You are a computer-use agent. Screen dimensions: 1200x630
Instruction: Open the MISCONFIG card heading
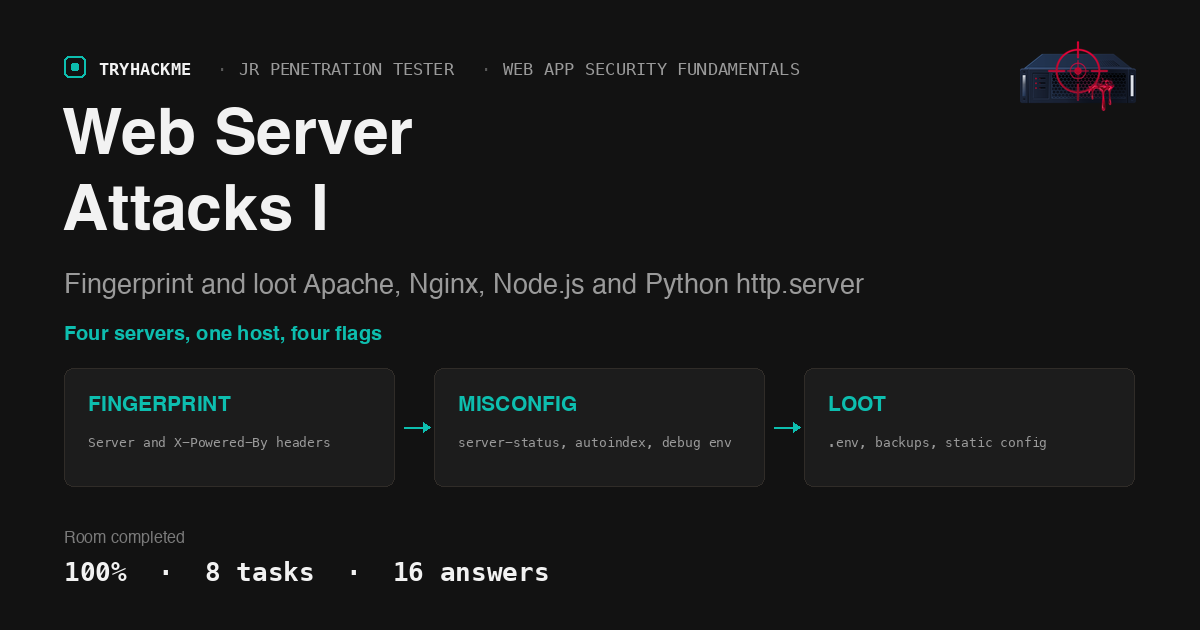coord(517,404)
